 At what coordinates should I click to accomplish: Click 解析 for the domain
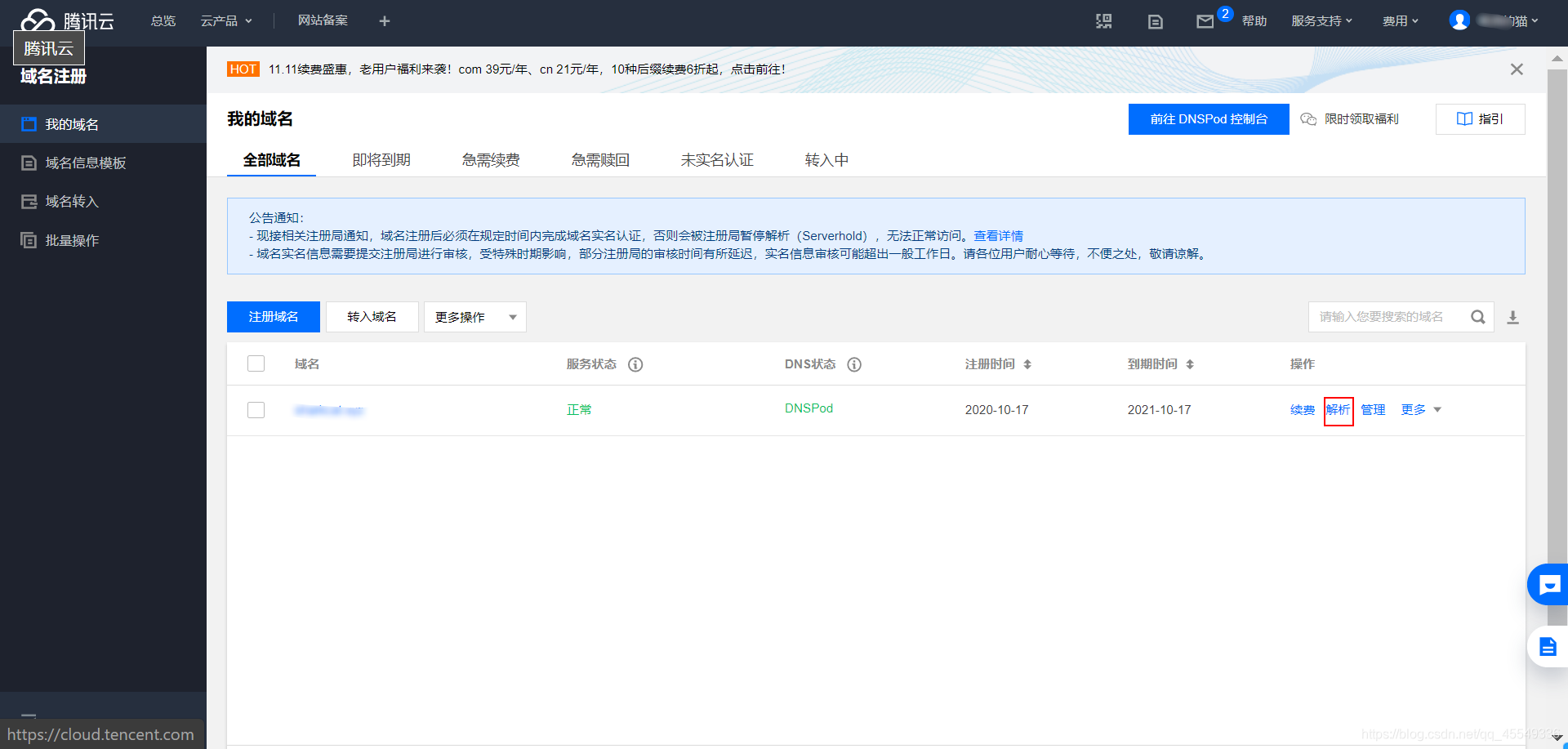point(1338,410)
